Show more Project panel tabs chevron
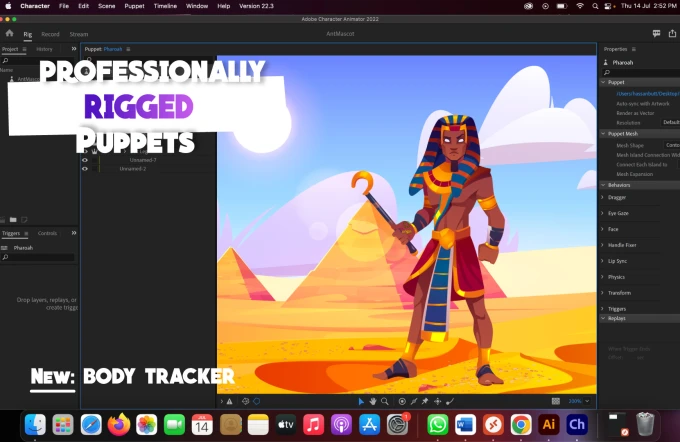This screenshot has width=680, height=442. (74, 49)
